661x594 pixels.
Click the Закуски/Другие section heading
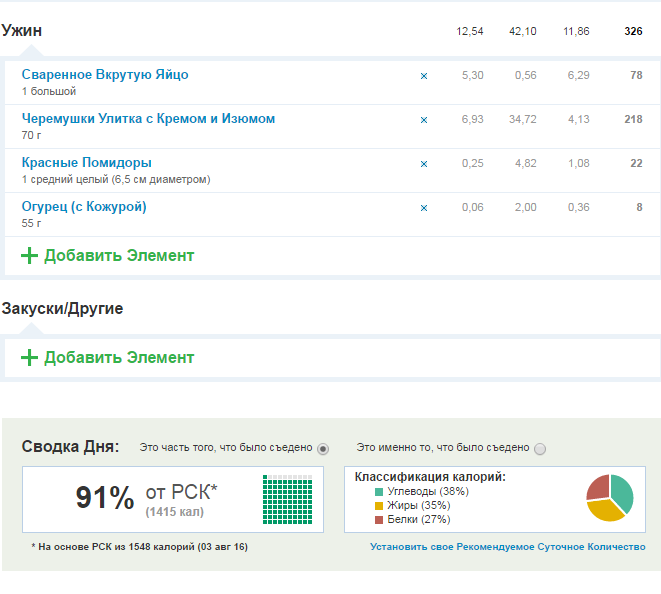62,309
